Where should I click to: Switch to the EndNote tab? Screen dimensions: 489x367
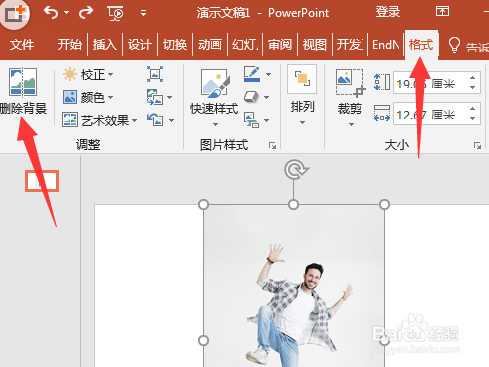(385, 44)
